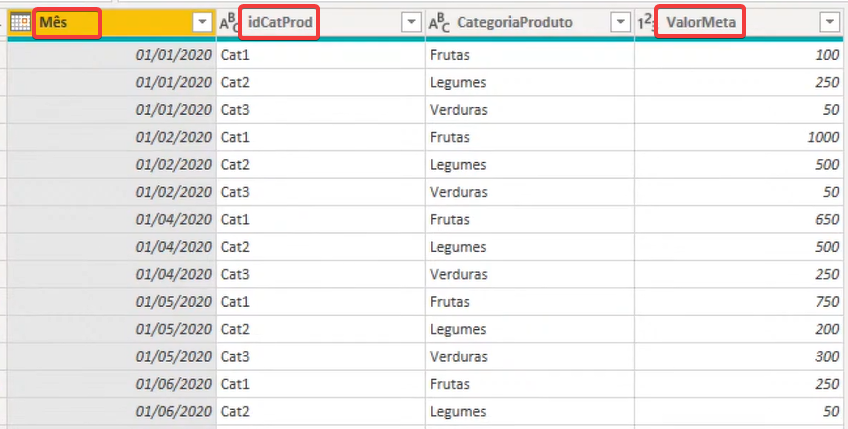Open the idCatProd column filter dropdown
The height and width of the screenshot is (429, 848).
[x=412, y=22]
